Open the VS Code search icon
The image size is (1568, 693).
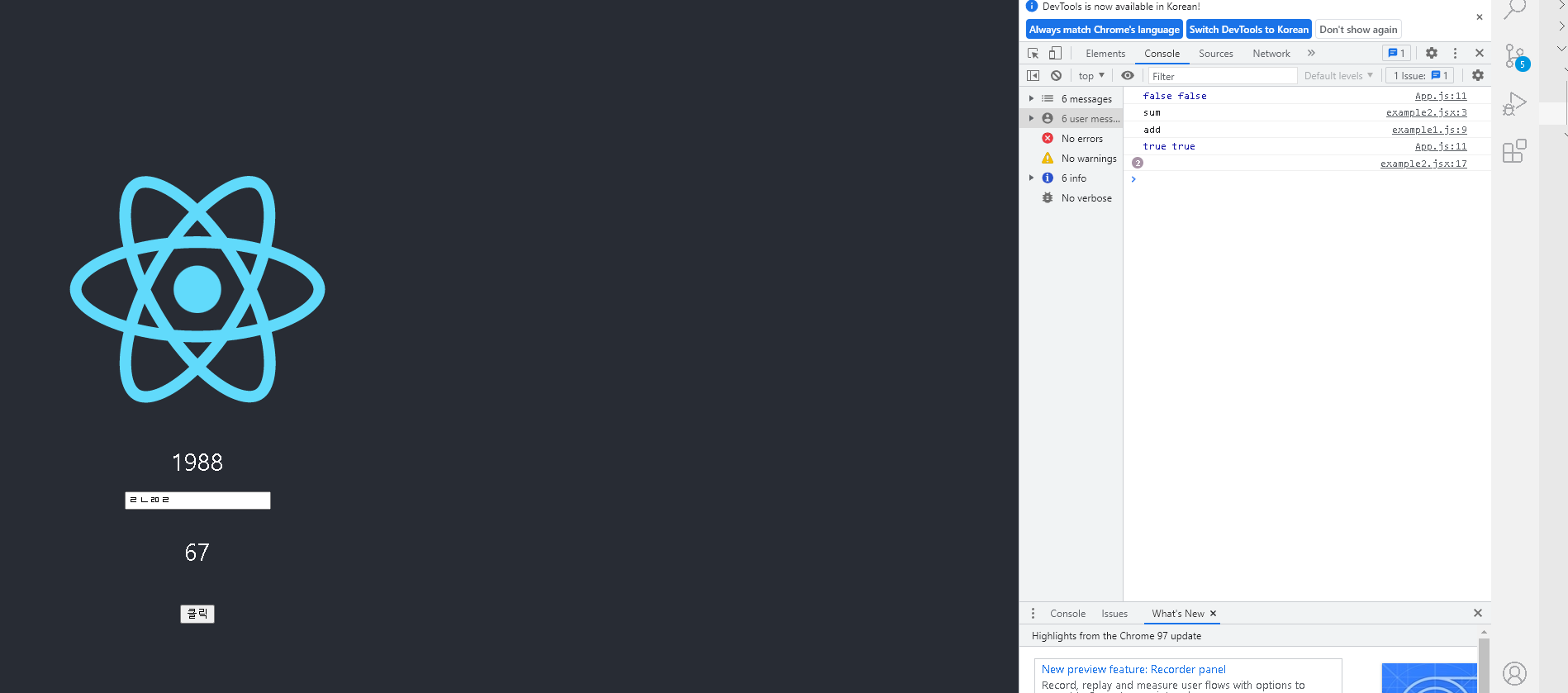1514,9
